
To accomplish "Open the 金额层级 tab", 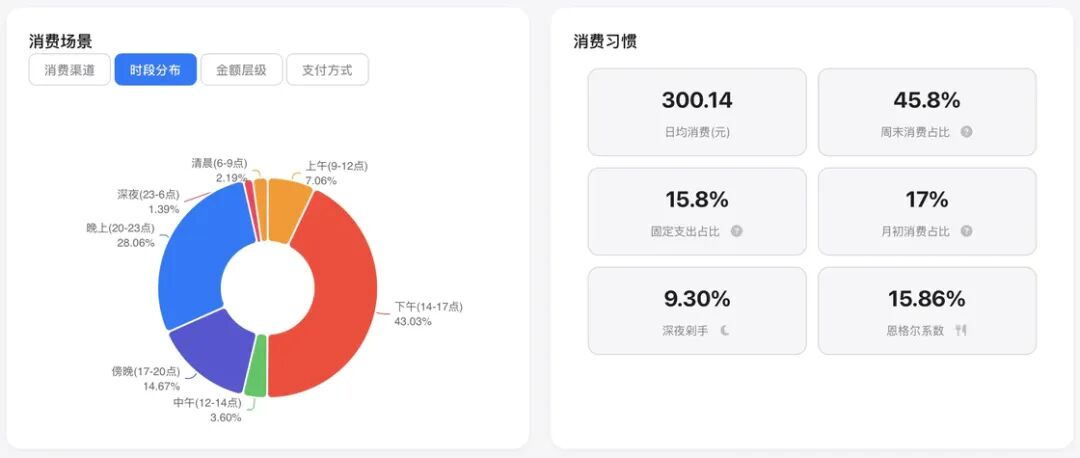I will coord(241,70).
